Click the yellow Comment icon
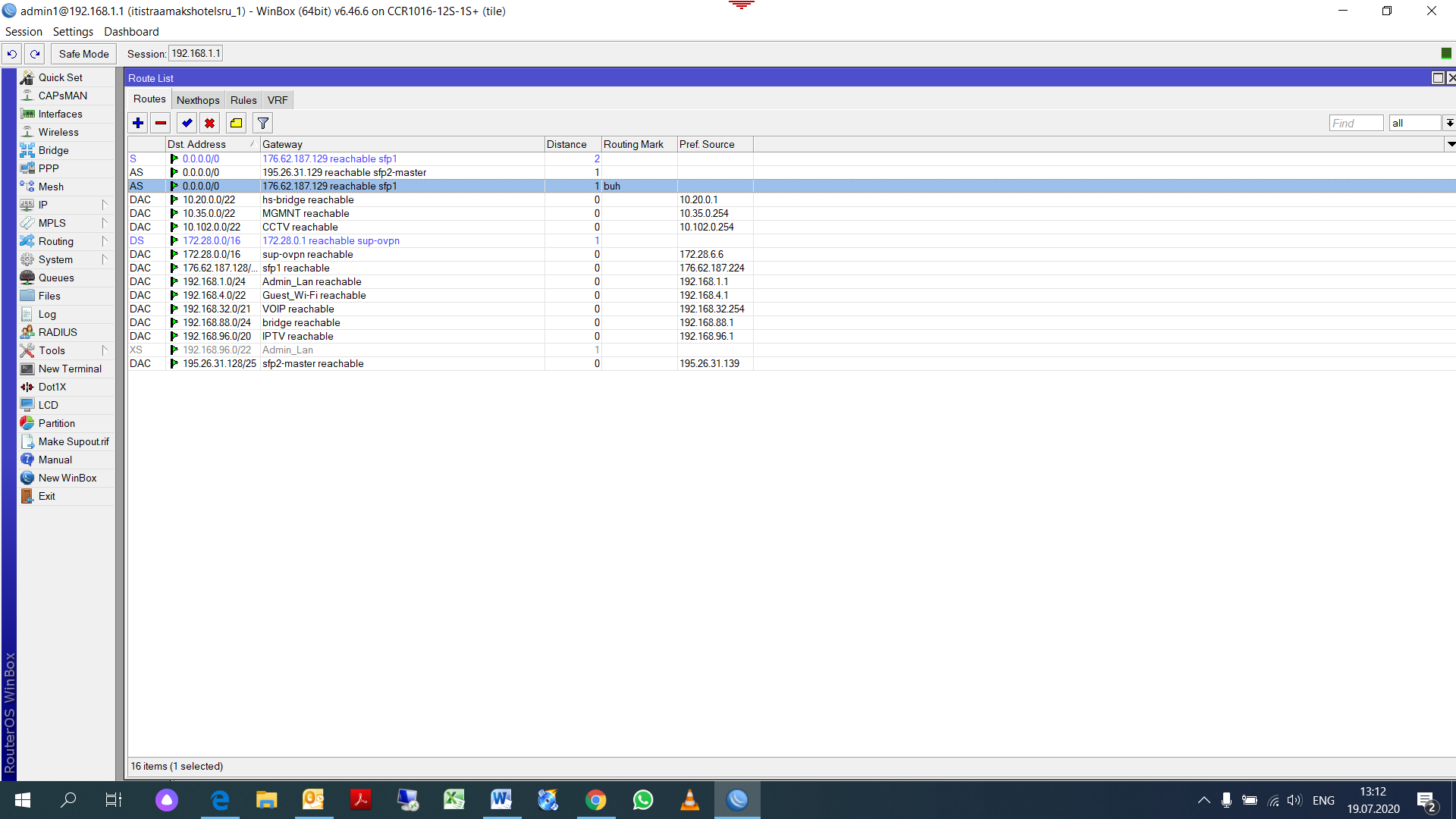 [237, 123]
